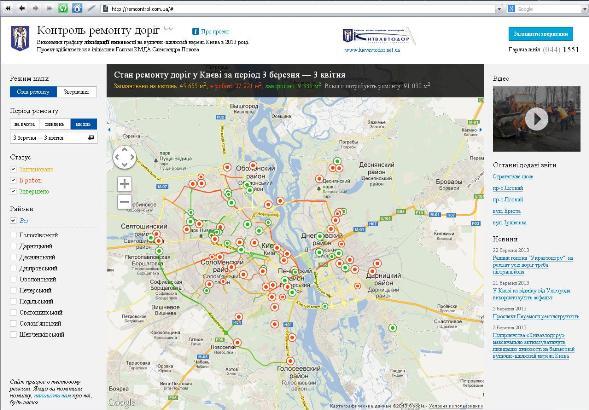Uncheck the green completed status checkbox
Screen dimensions: 589x410
[x=14, y=191]
